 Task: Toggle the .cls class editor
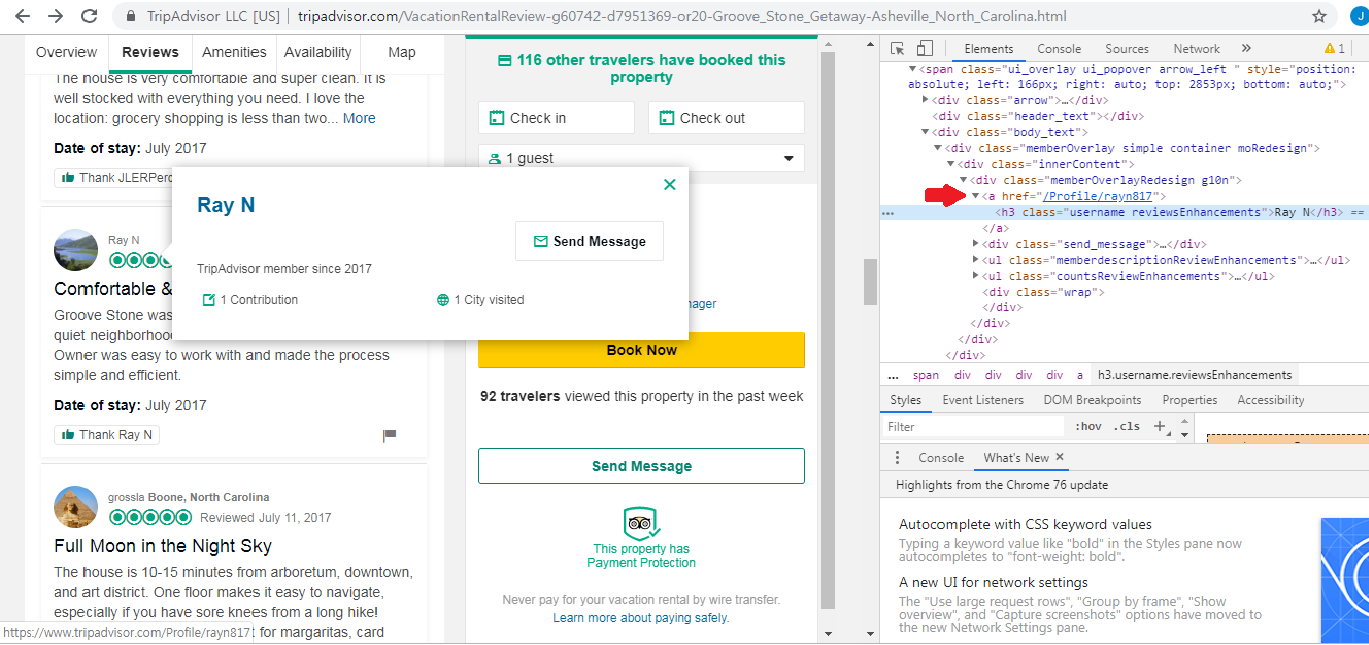pos(1127,426)
